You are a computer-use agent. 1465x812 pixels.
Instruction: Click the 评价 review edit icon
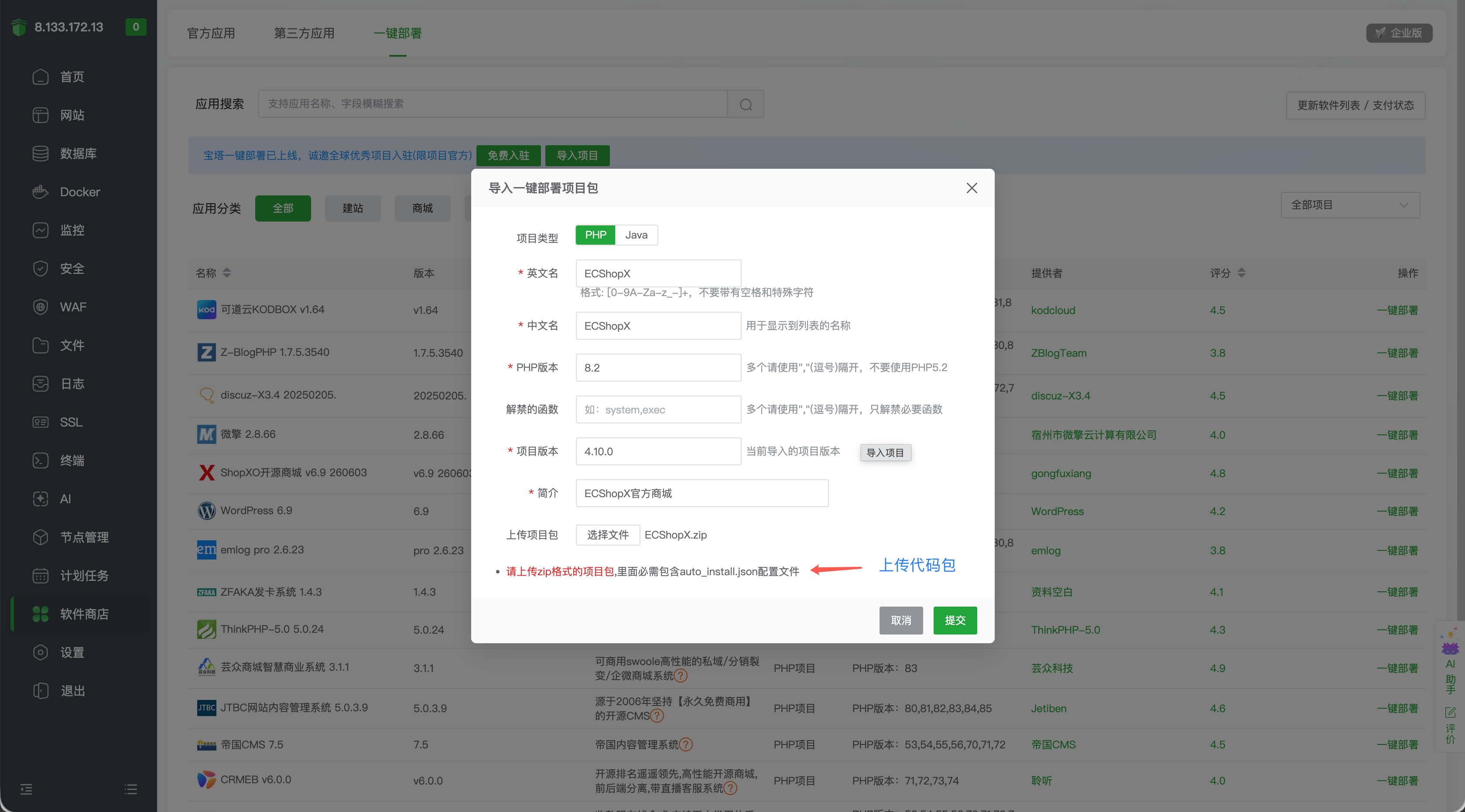(1450, 713)
